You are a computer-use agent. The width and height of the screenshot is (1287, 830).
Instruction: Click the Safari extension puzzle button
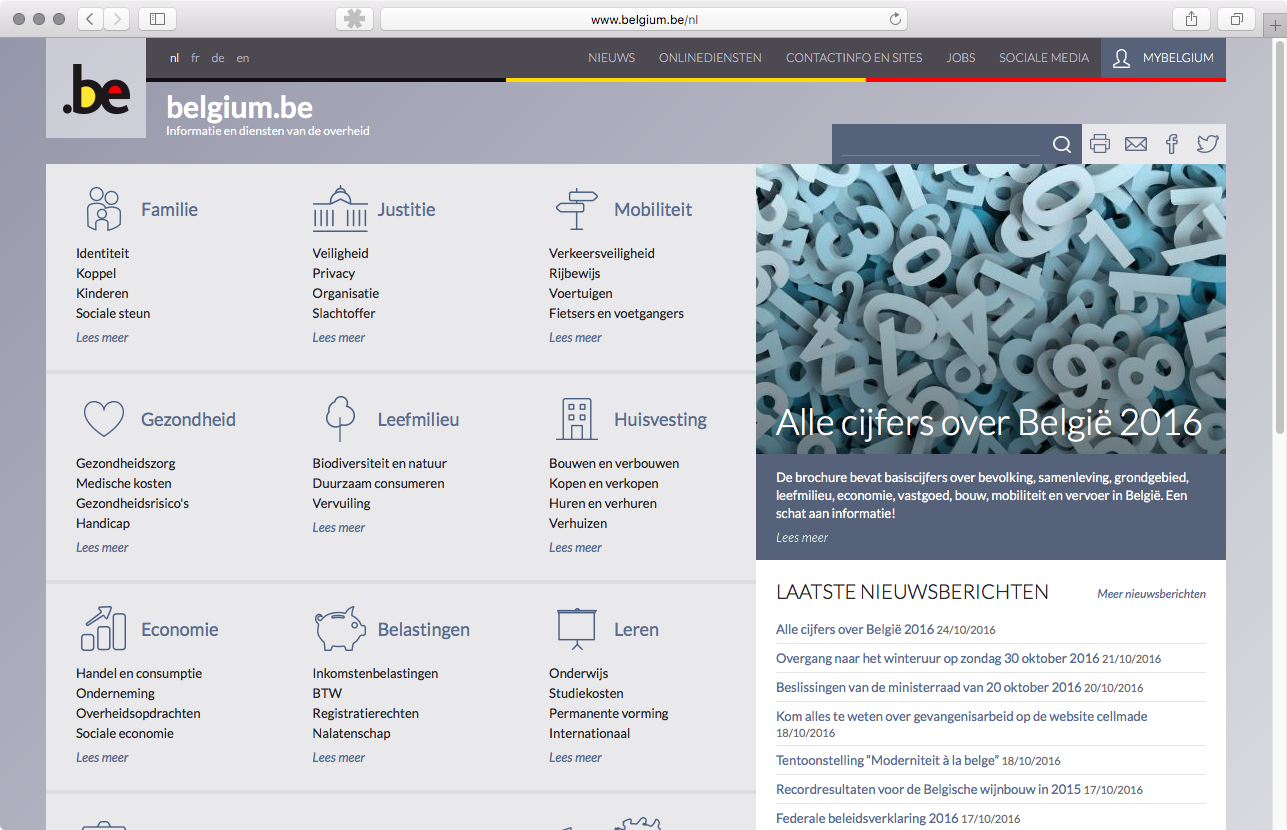tap(354, 18)
